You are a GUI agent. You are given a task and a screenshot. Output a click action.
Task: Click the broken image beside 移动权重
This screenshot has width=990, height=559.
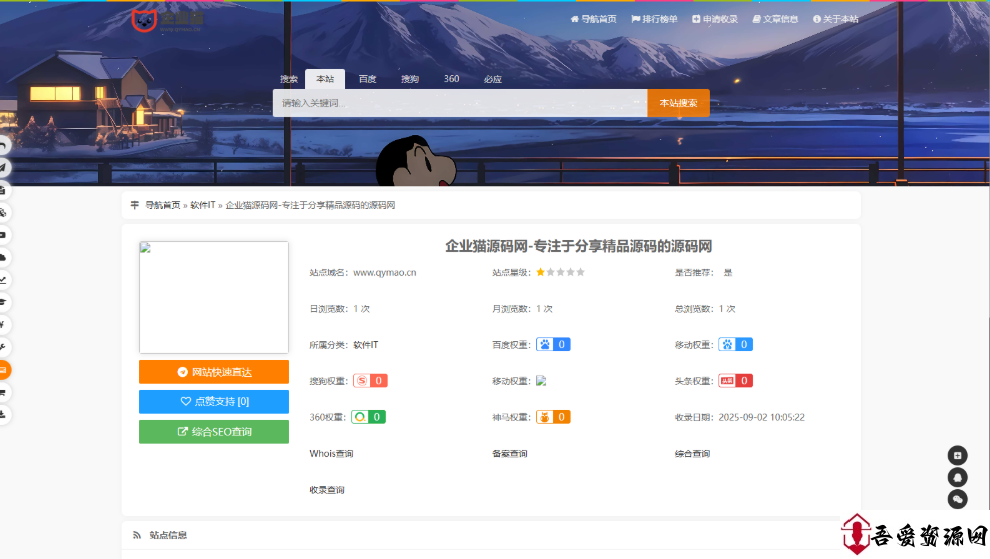click(x=541, y=381)
